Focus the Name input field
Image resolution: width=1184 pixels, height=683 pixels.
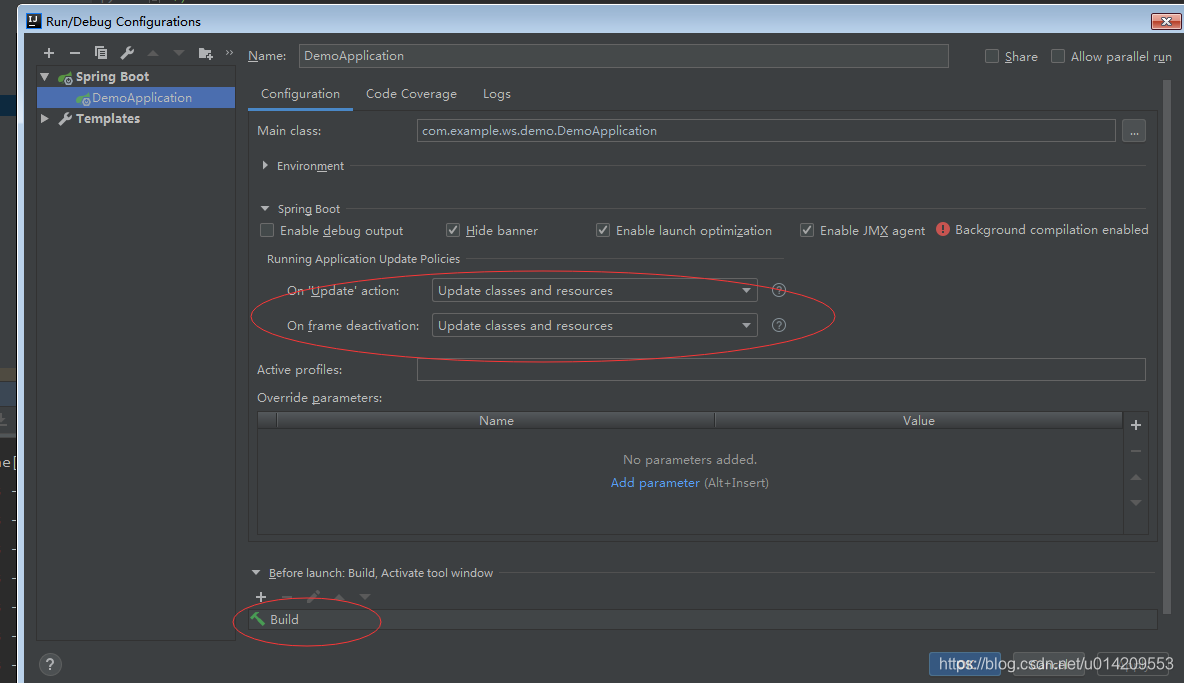pos(624,56)
